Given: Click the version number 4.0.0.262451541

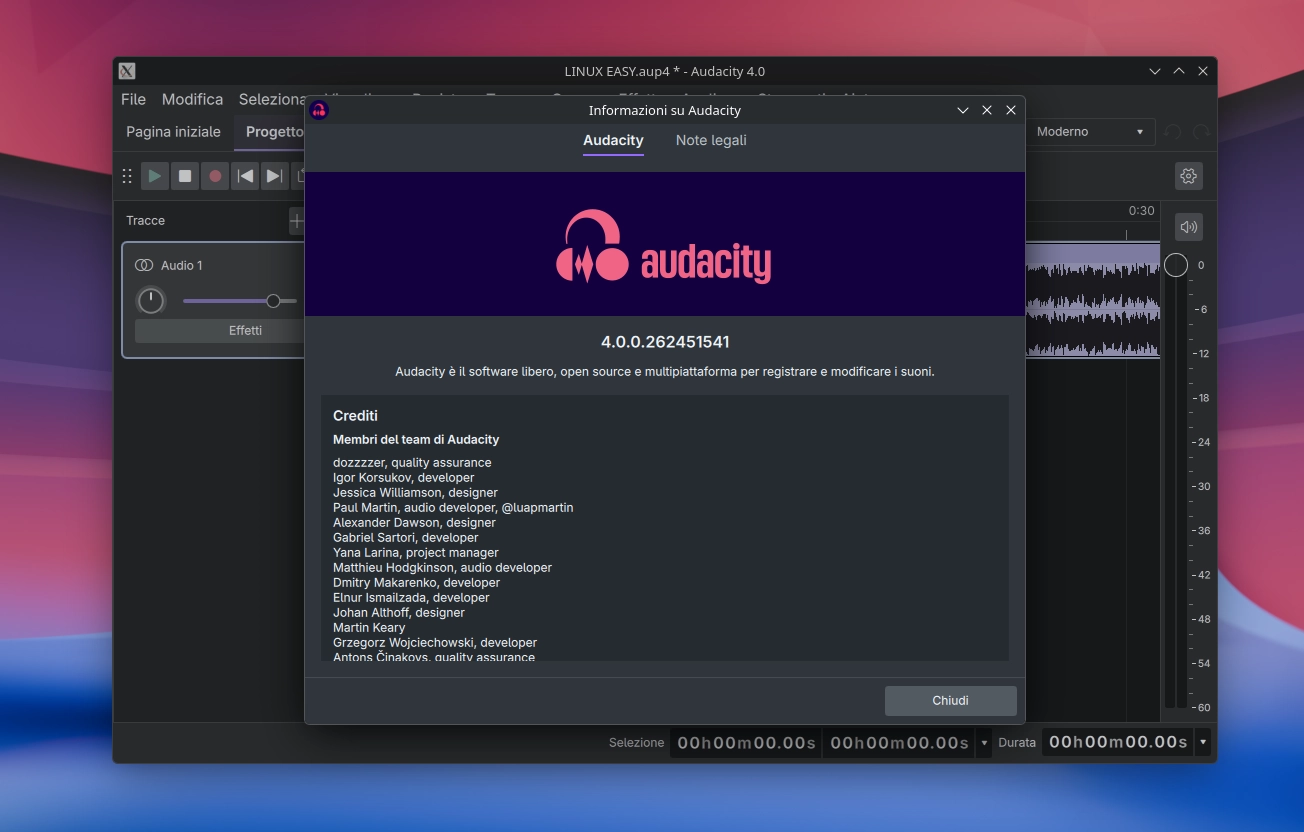Looking at the screenshot, I should coord(665,342).
